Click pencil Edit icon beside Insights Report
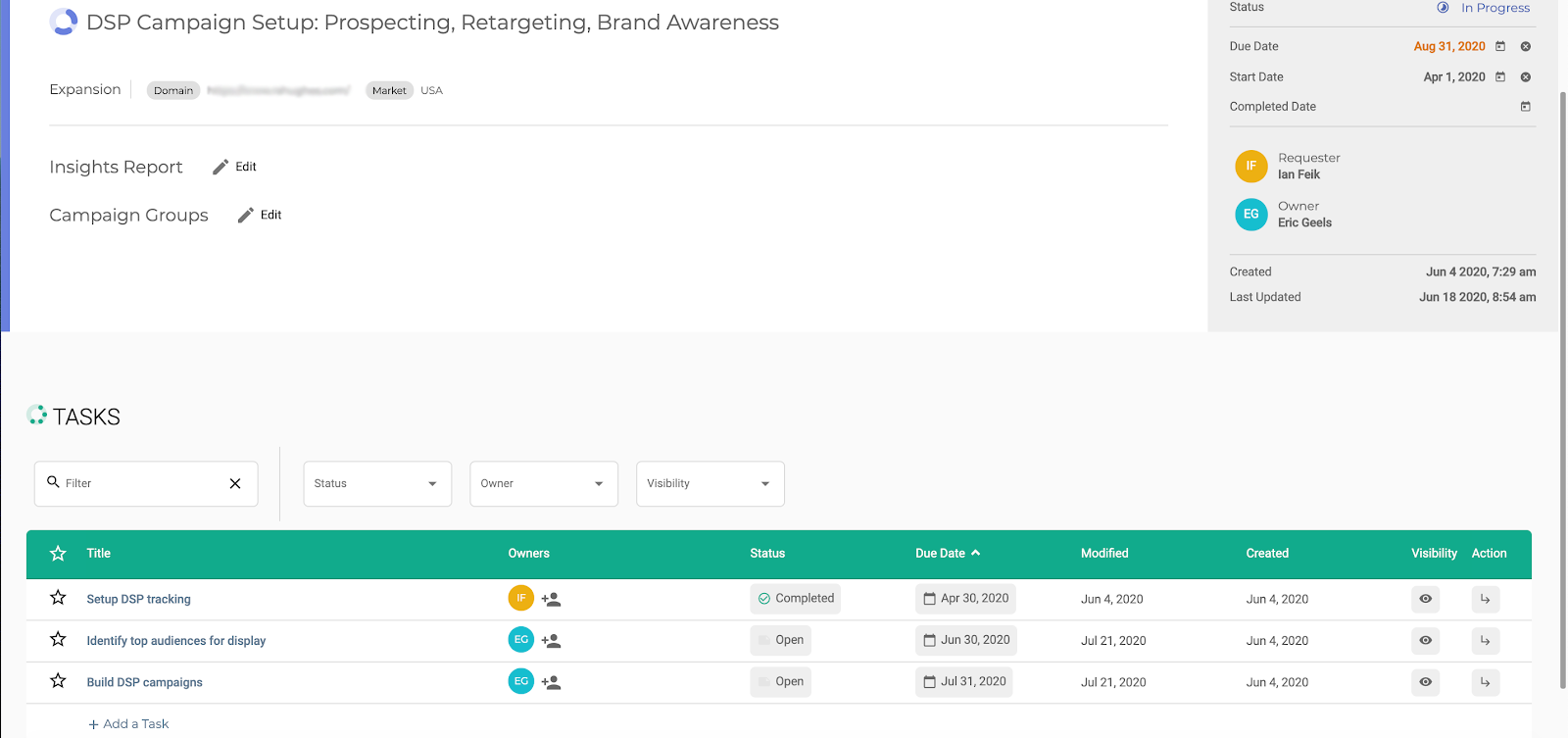 tap(220, 167)
